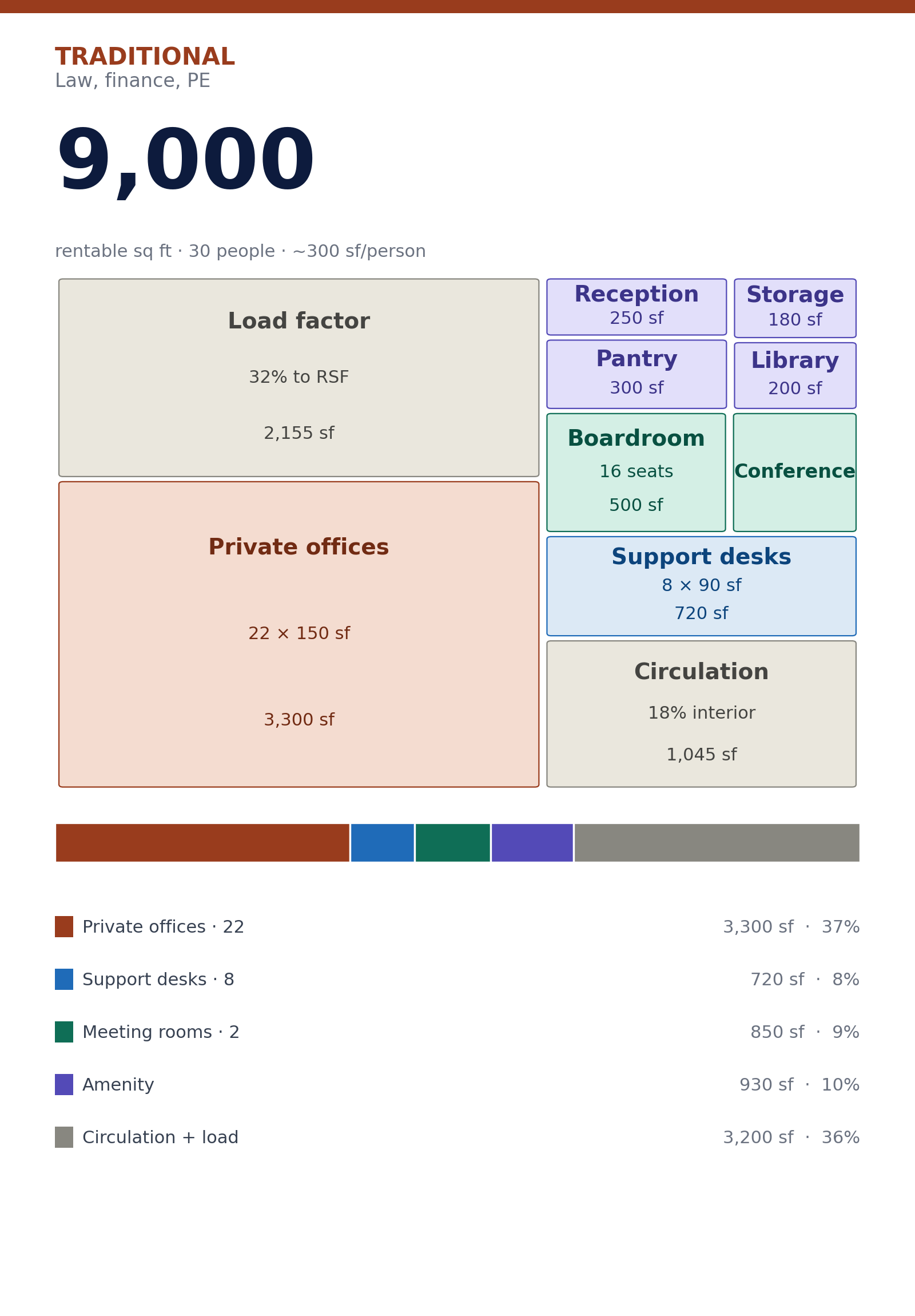The image size is (915, 1316).
Task: Click the purple Amenity bar segment
Action: point(532,843)
